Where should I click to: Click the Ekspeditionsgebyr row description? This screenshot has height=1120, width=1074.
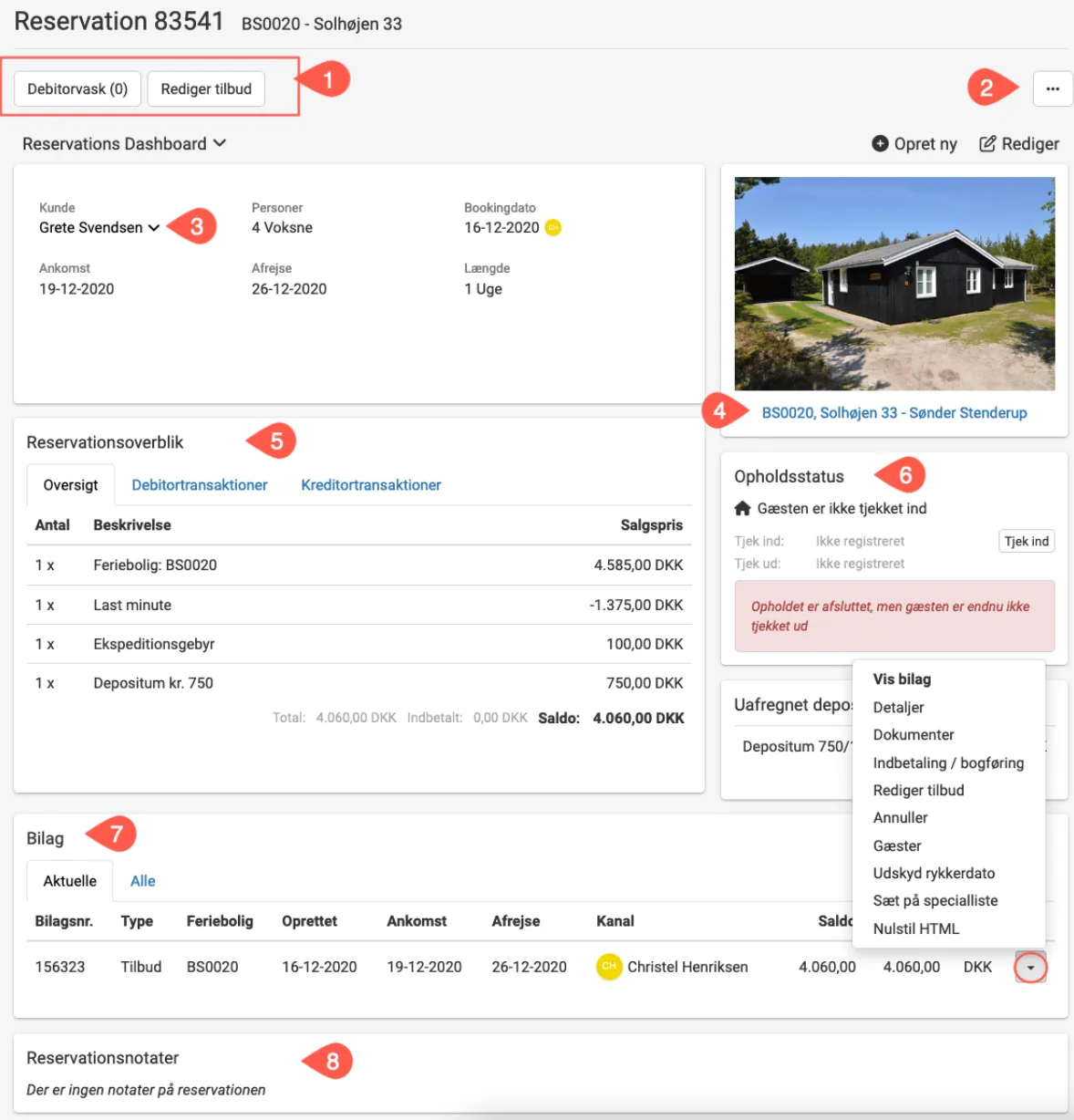(x=154, y=645)
